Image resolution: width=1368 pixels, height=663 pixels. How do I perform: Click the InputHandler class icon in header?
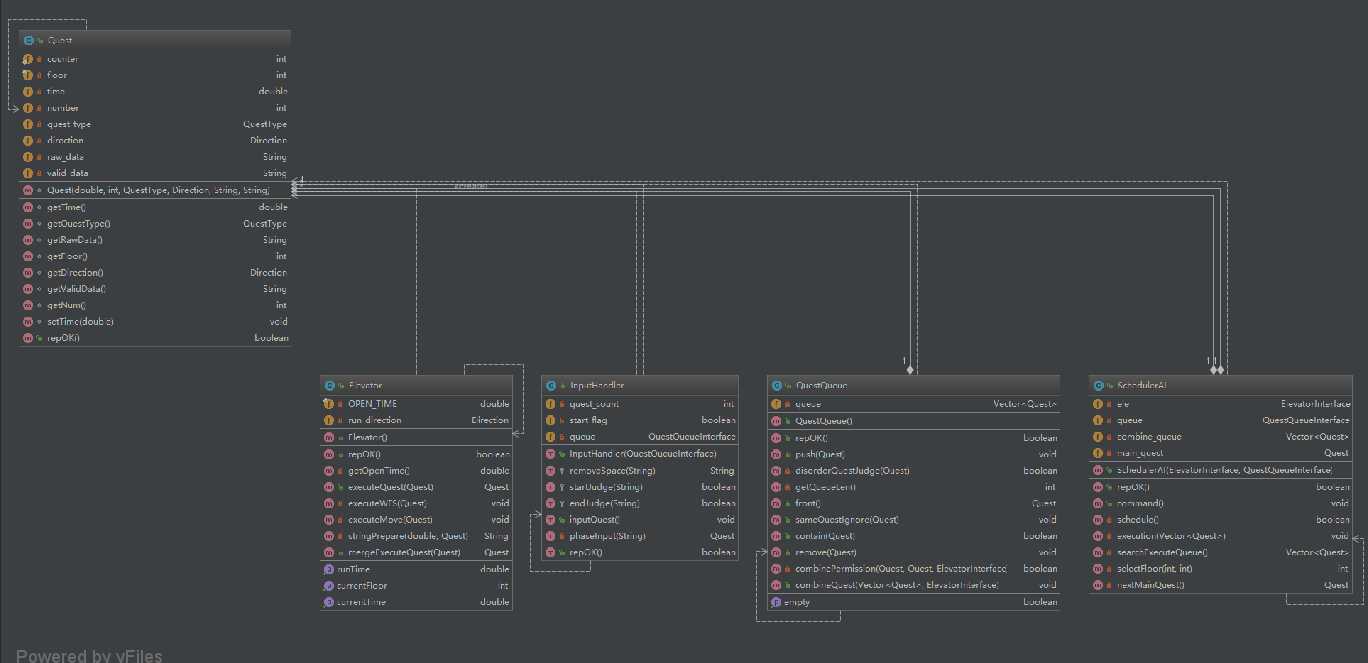pos(550,385)
